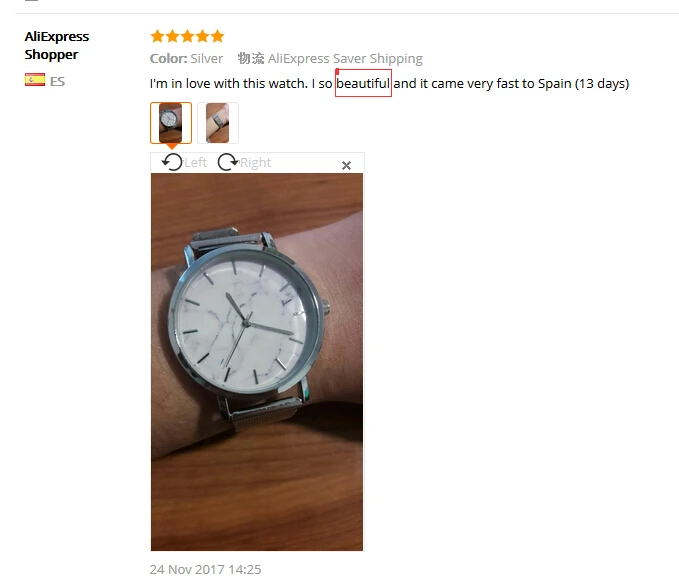Image resolution: width=679 pixels, height=582 pixels.
Task: Click the fifth orange star
Action: pos(217,36)
